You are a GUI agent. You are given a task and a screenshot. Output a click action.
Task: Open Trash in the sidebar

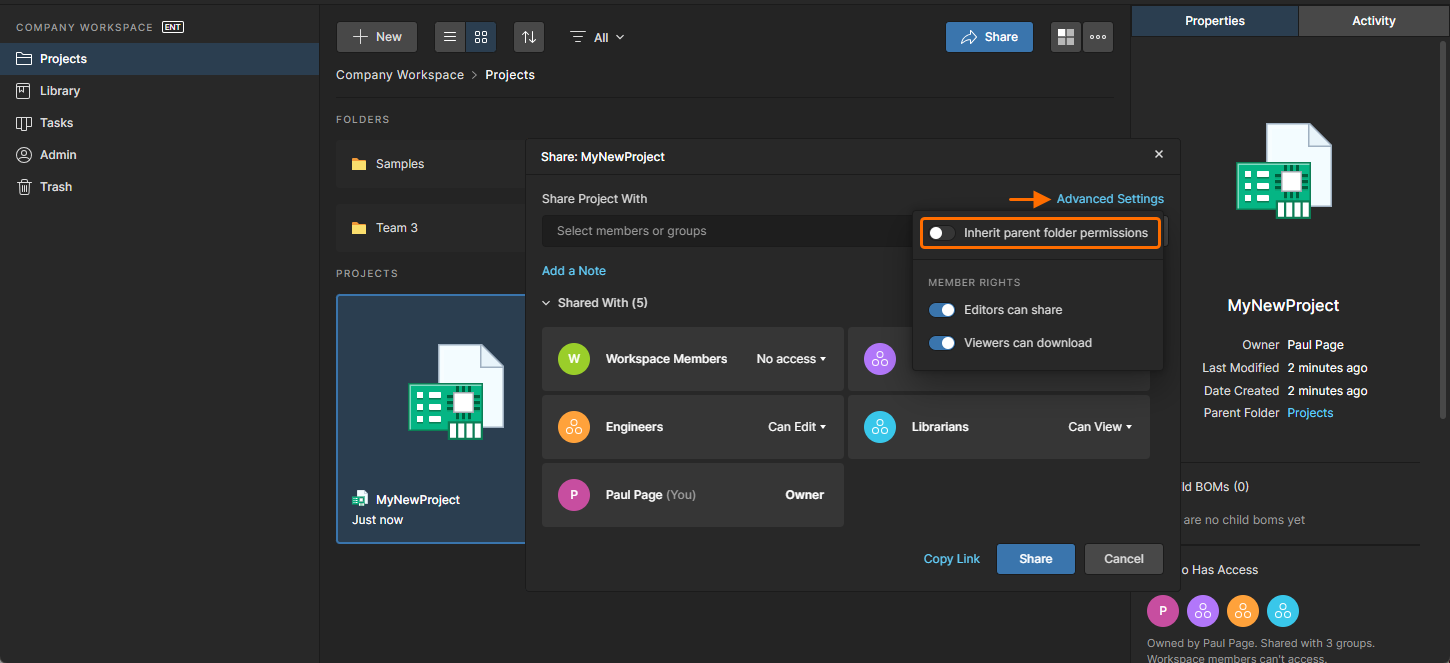tap(56, 187)
